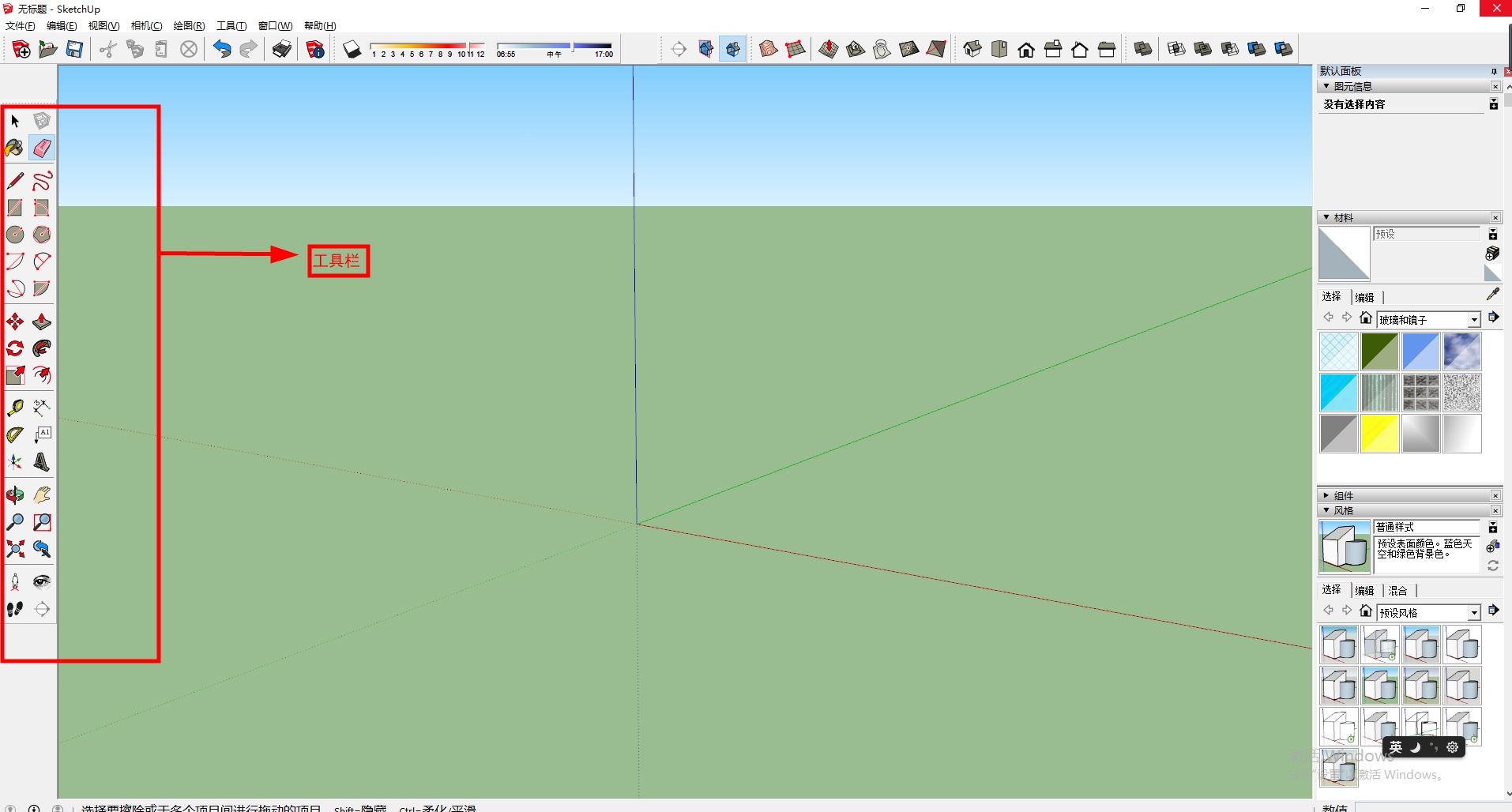Choose the Freehand drawing tool
Screen dimensions: 1512x812
pyautogui.click(x=42, y=181)
